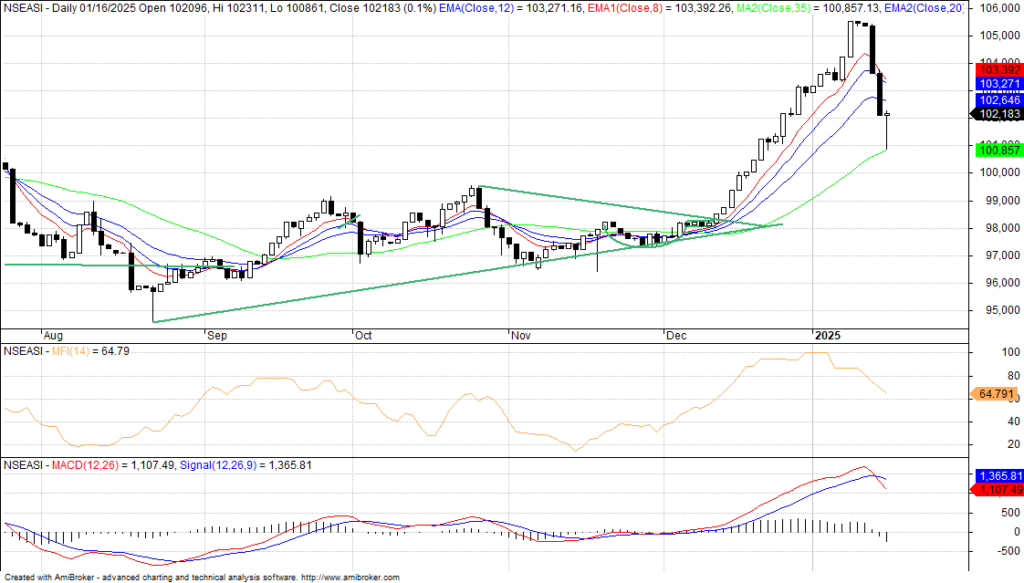The image size is (1024, 583).
Task: Click the 106,000 level on price axis
Action: (x=994, y=8)
